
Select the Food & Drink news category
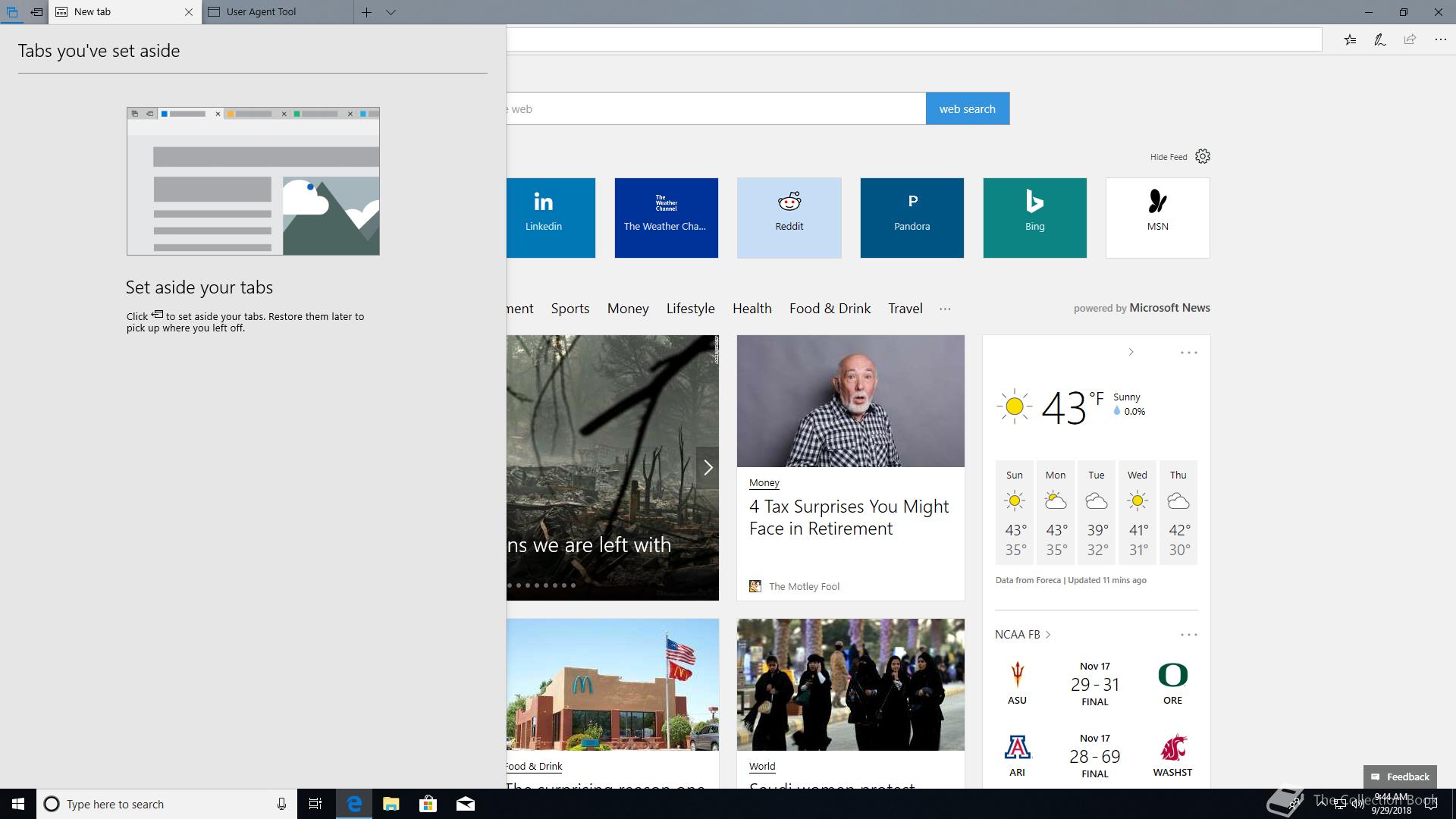click(830, 309)
